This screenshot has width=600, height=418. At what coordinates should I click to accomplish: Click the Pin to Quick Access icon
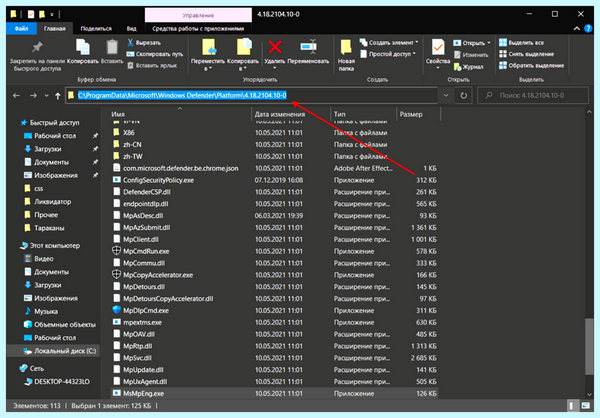pos(37,47)
